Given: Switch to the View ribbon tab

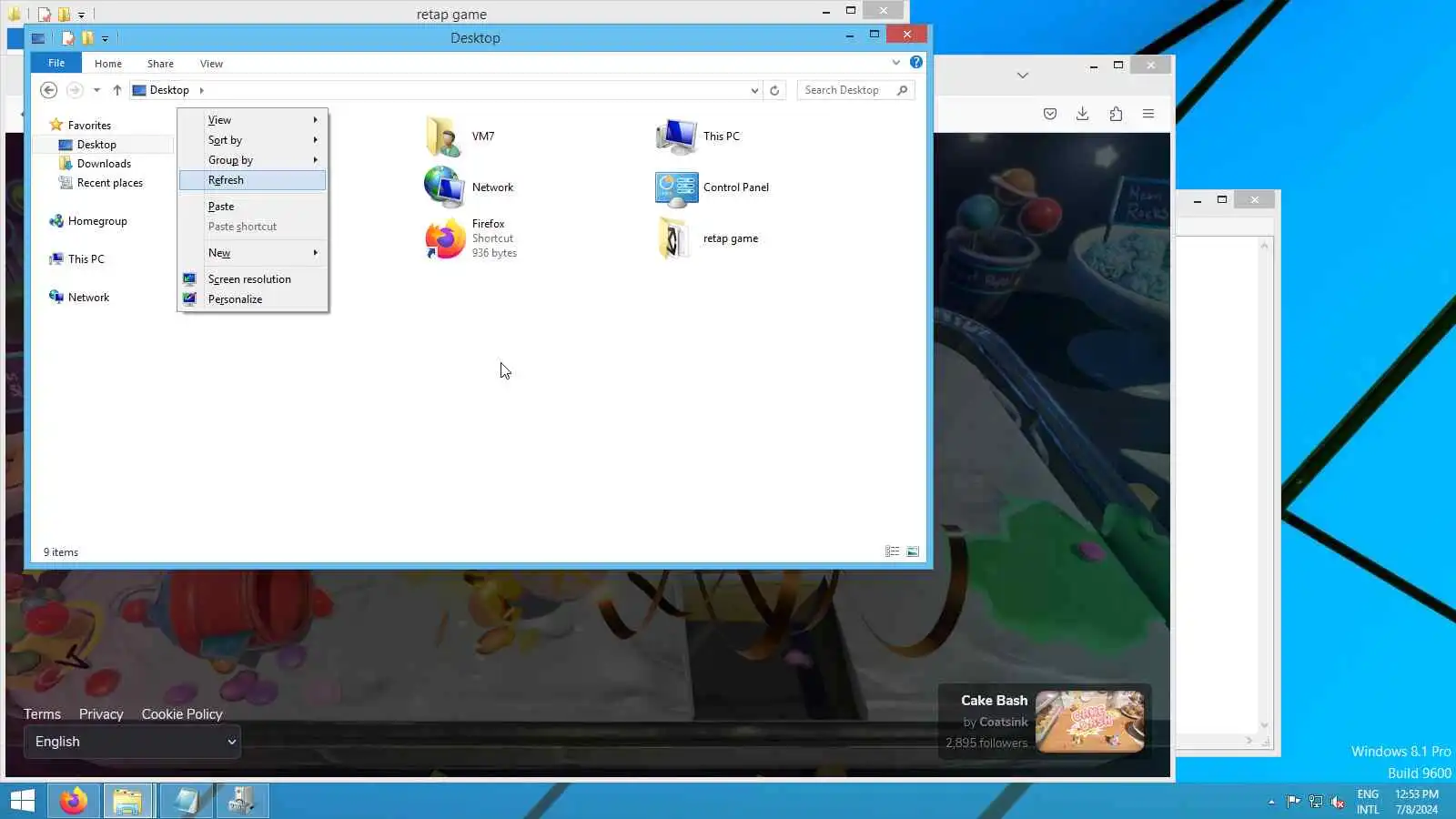Looking at the screenshot, I should [211, 64].
